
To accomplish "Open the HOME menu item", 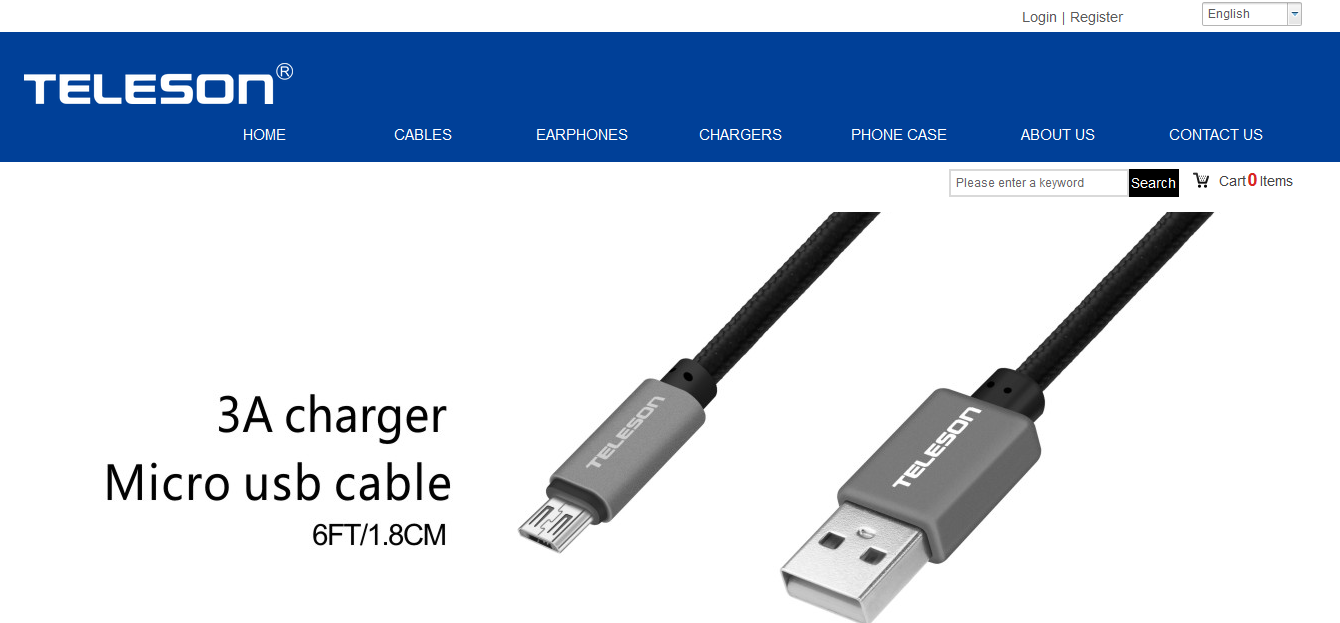I will tap(264, 135).
